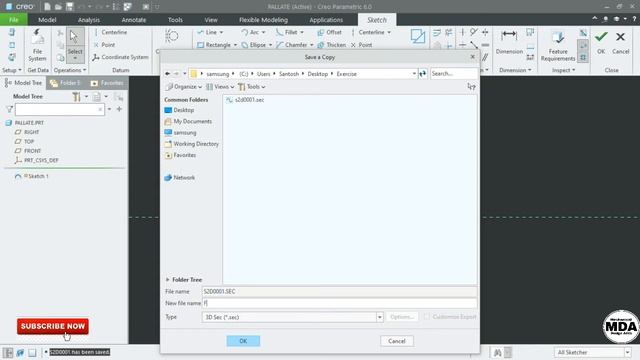The image size is (640, 360).
Task: Use the Thicken tool
Action: 331,45
